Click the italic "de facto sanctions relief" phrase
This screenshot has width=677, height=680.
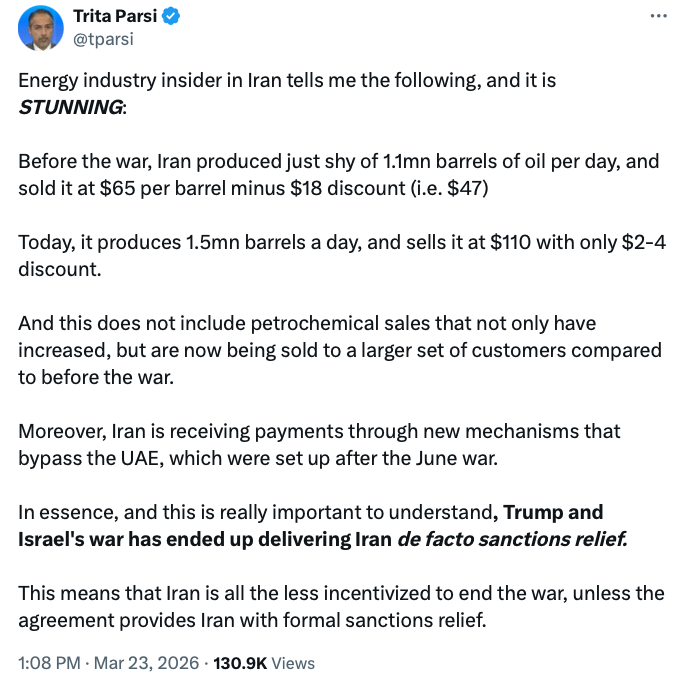pos(510,541)
